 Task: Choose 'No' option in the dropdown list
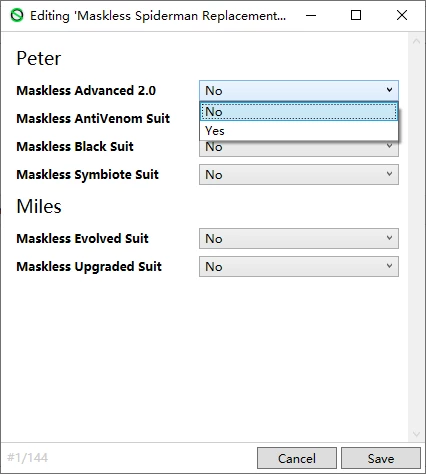[299, 112]
